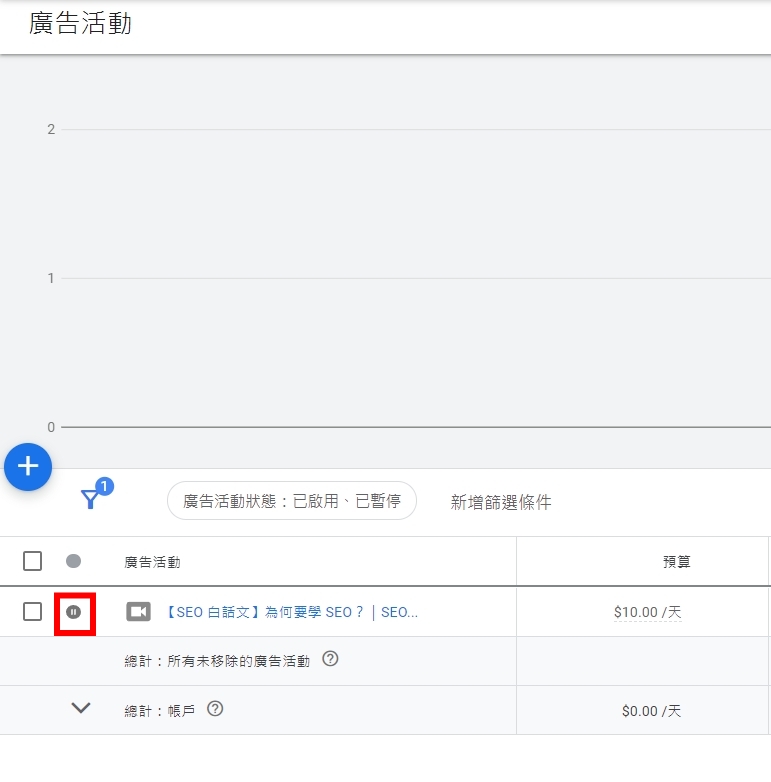
Task: Toggle the select-all checkbox in table header
Action: [32, 561]
